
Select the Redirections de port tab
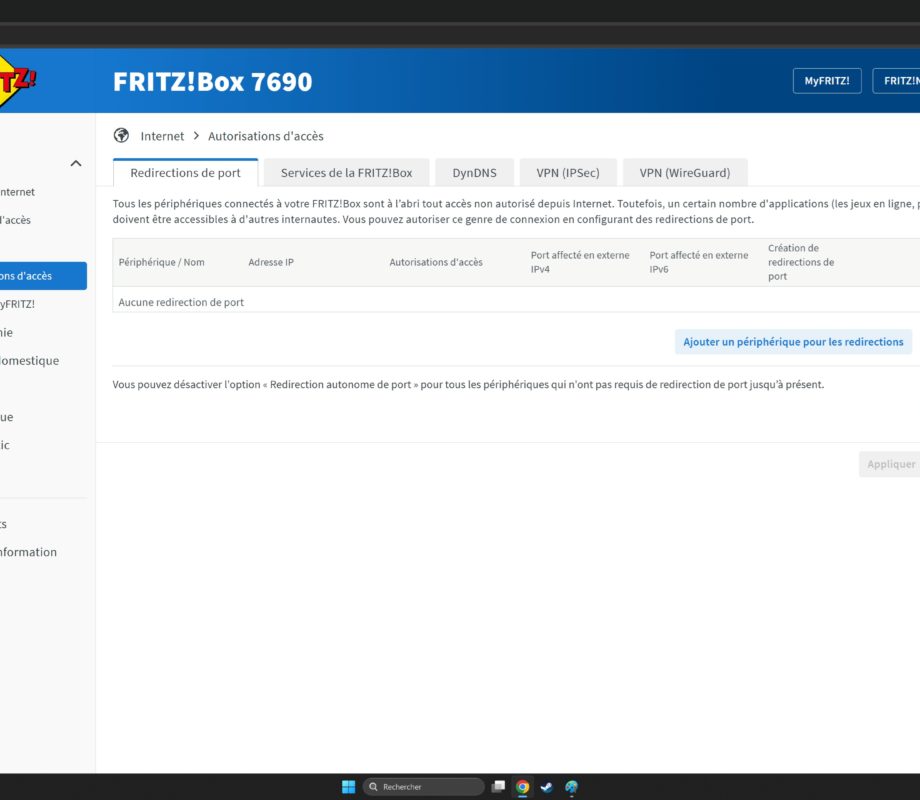click(185, 173)
